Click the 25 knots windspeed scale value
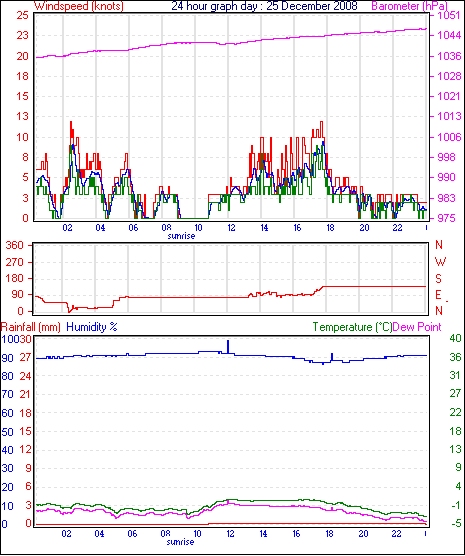This screenshot has height=556, width=465. 22,16
